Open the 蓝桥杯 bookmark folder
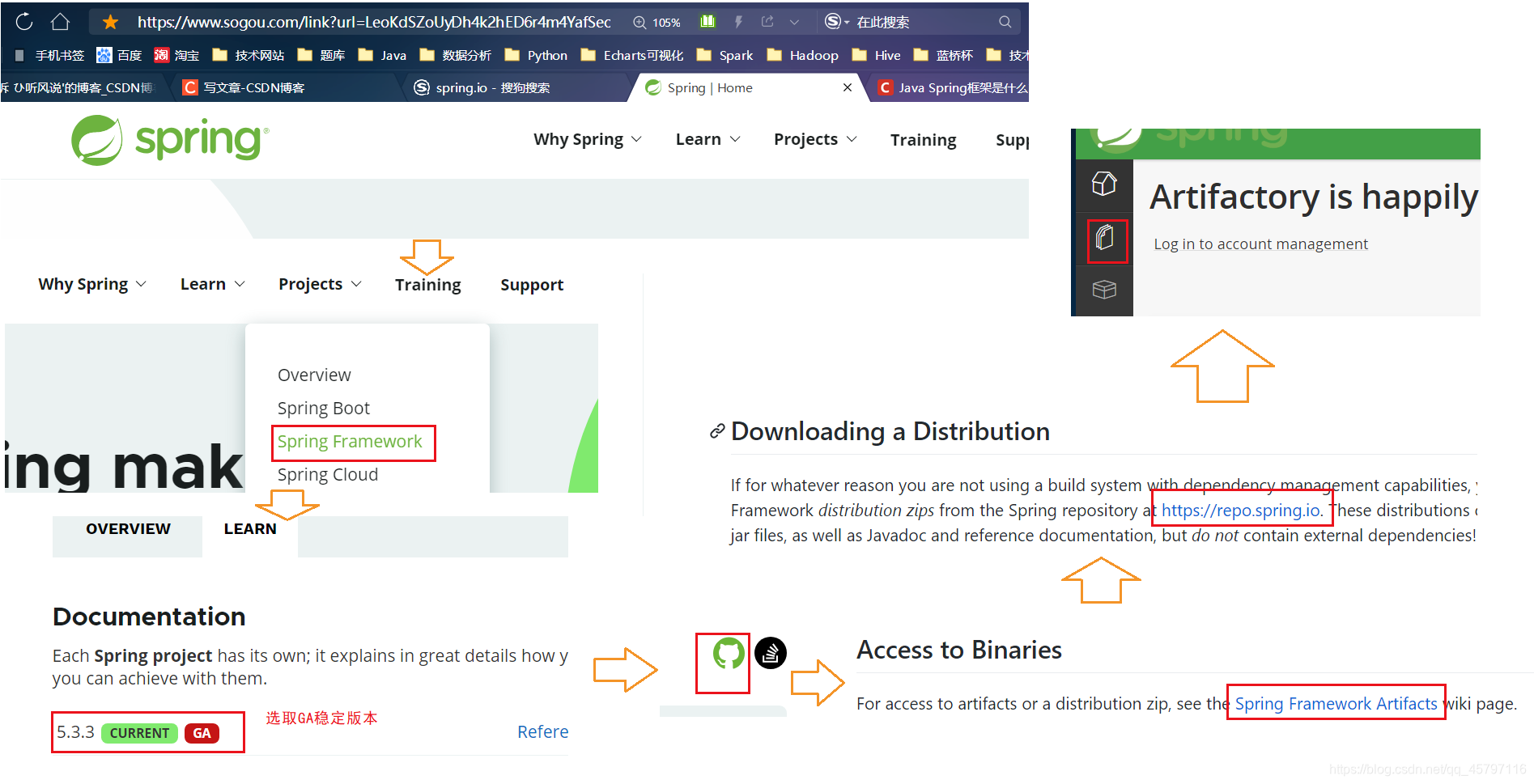The height and width of the screenshot is (784, 1534). [943, 55]
